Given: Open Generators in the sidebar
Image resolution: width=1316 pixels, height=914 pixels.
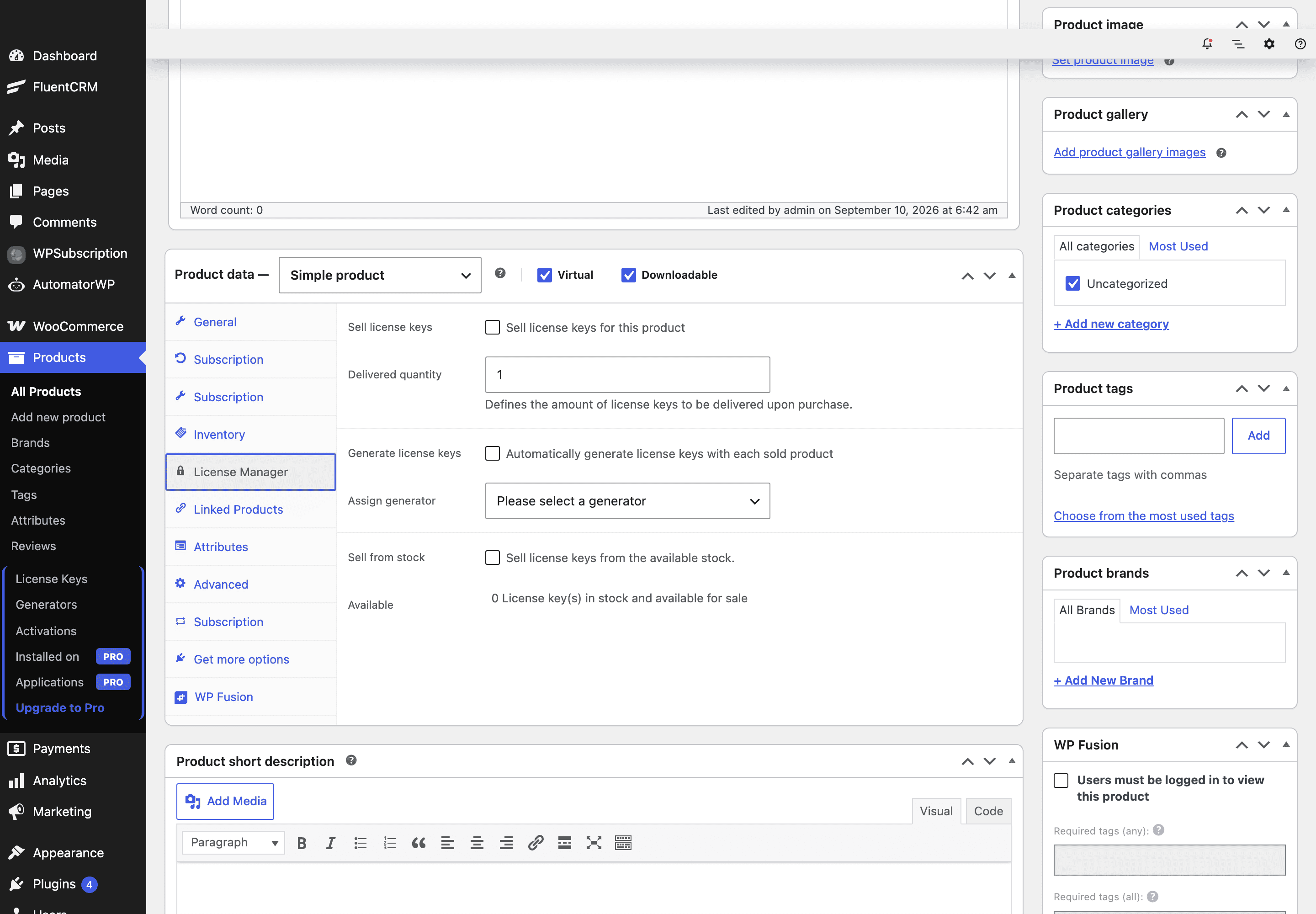Looking at the screenshot, I should [46, 604].
